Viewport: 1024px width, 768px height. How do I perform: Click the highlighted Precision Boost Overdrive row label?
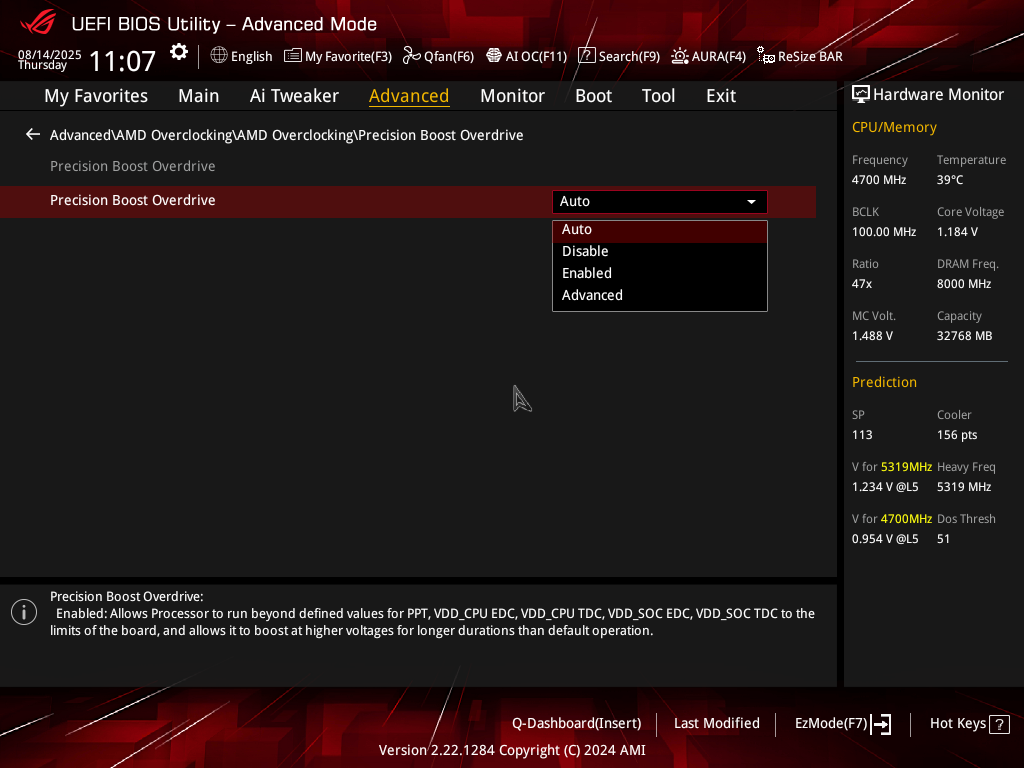point(133,200)
